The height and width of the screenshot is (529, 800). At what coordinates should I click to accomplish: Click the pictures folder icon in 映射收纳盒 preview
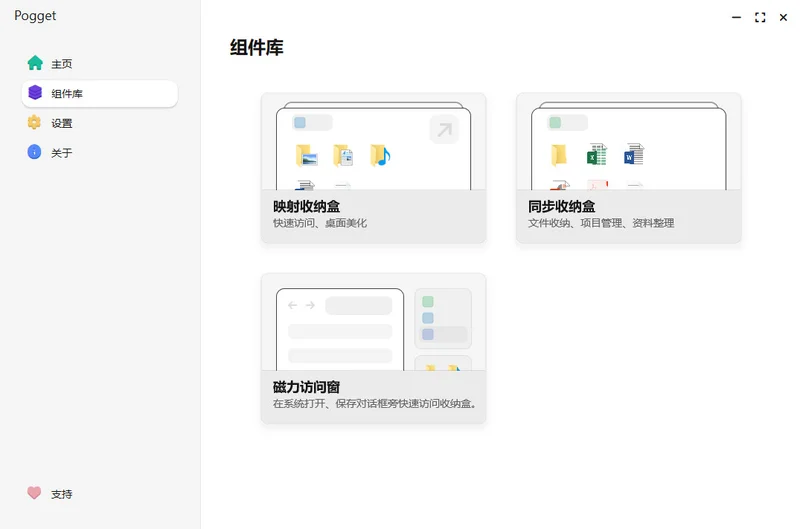(307, 156)
